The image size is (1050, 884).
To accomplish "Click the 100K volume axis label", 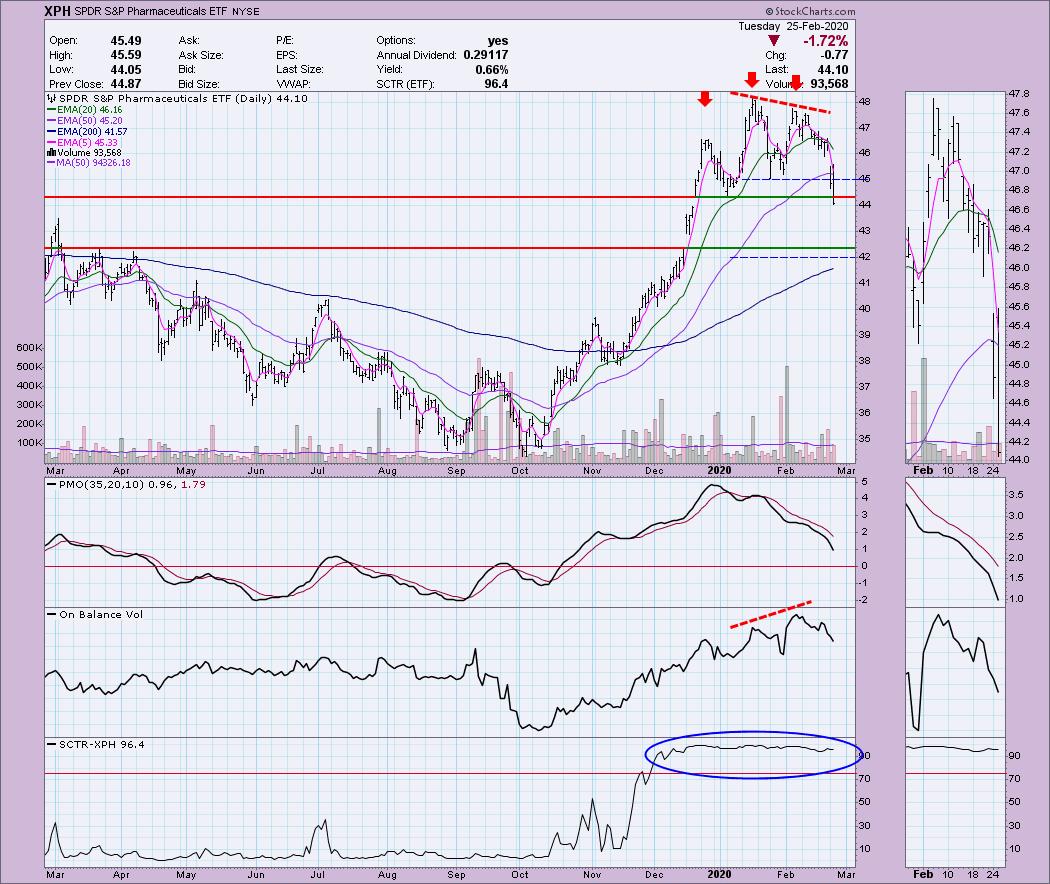I will 30,443.
